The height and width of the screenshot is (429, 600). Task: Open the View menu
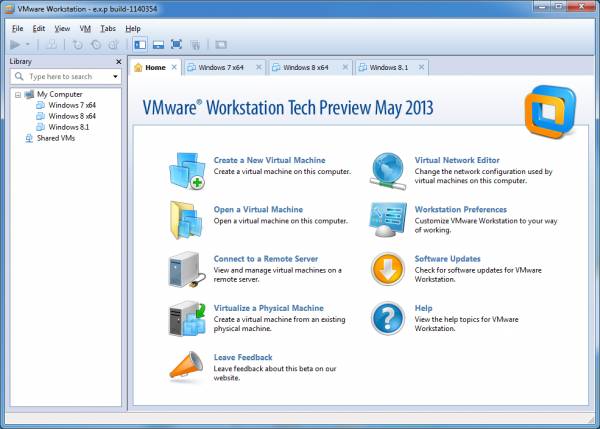[62, 29]
